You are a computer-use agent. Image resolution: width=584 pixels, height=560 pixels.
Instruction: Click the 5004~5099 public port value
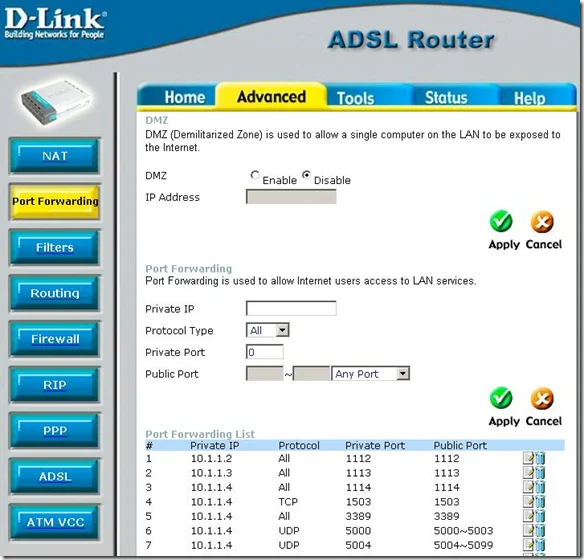(x=463, y=545)
